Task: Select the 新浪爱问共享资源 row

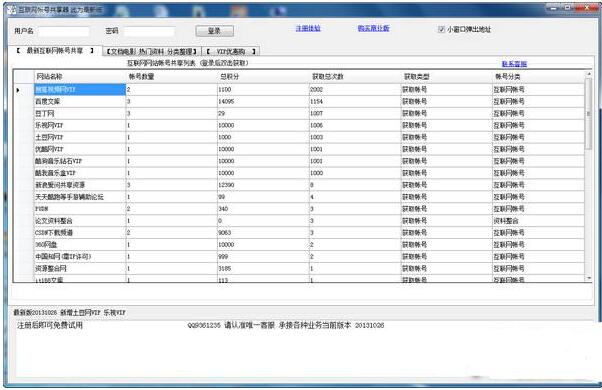Action: click(299, 185)
